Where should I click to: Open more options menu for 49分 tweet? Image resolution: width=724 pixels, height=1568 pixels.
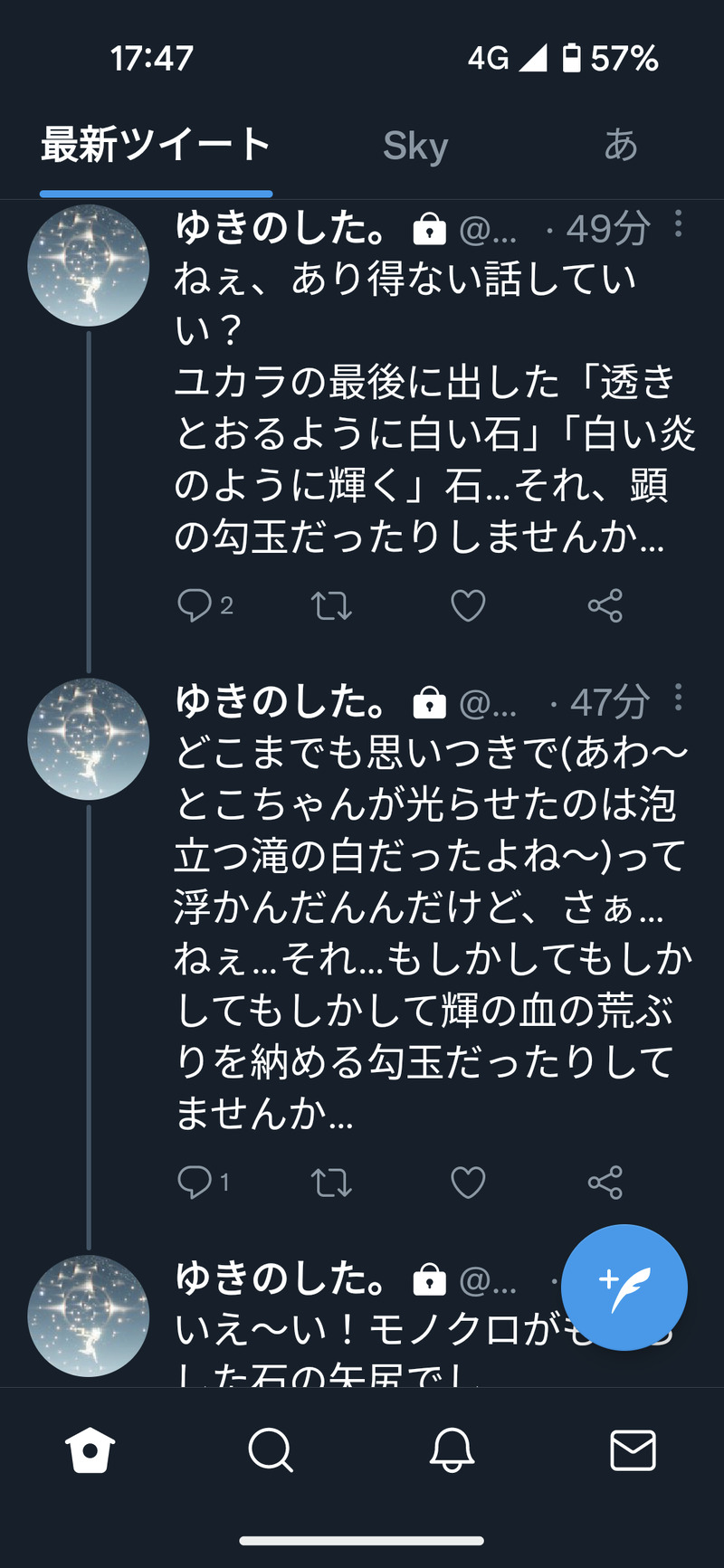(x=678, y=223)
